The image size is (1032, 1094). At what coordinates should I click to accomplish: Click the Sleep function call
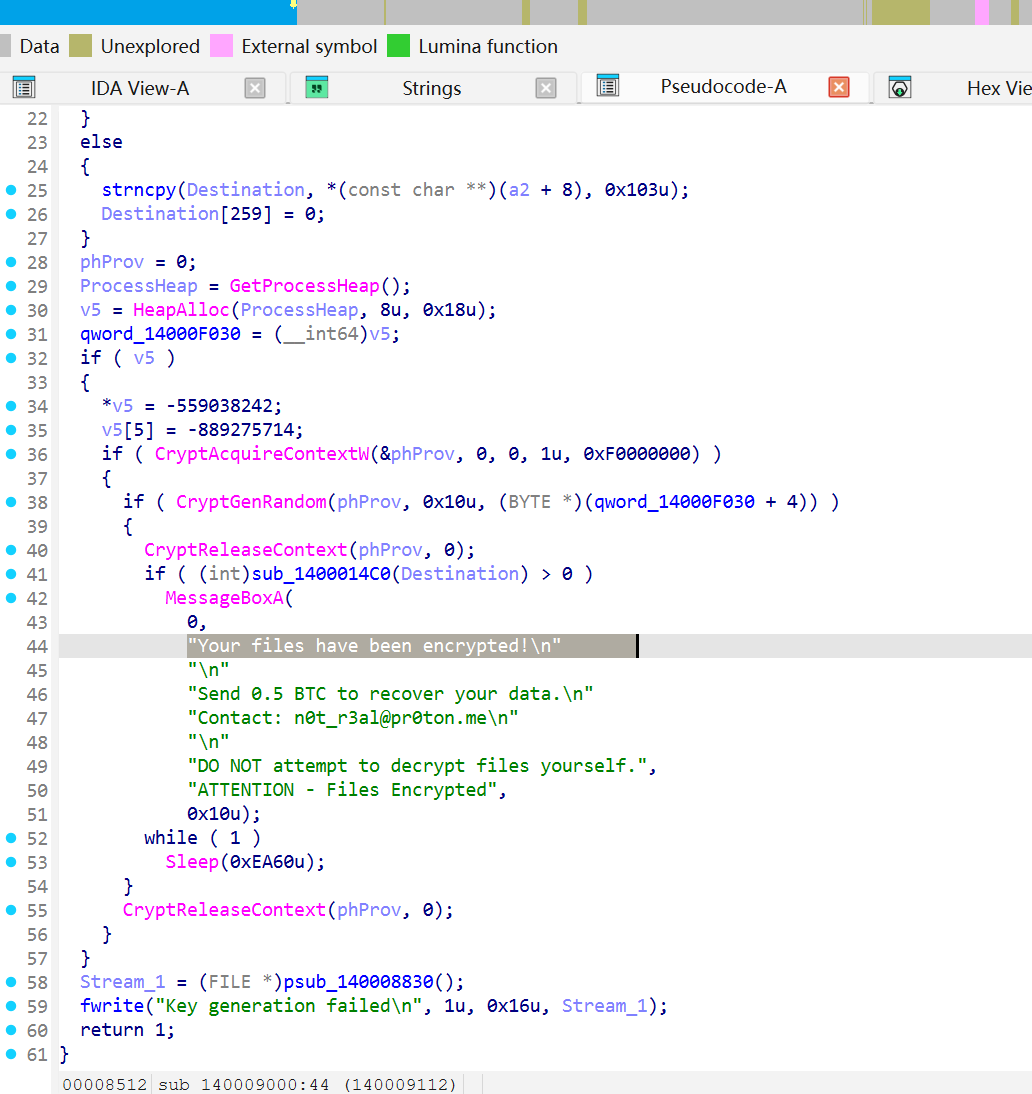pyautogui.click(x=192, y=862)
